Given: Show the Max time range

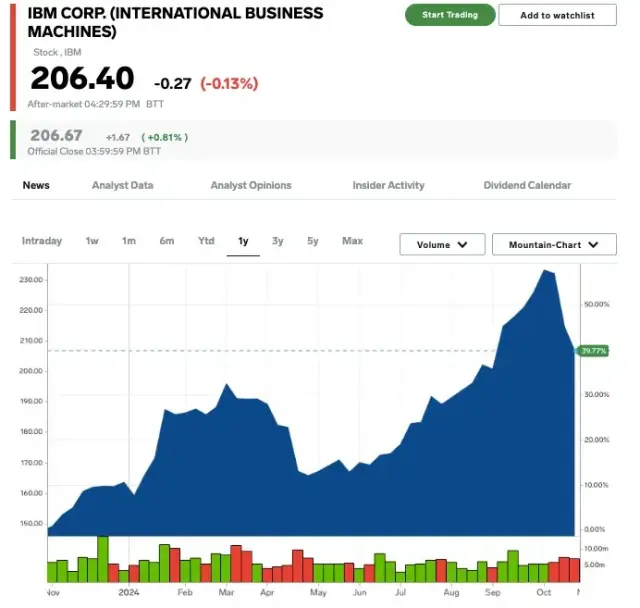Looking at the screenshot, I should click(x=352, y=241).
